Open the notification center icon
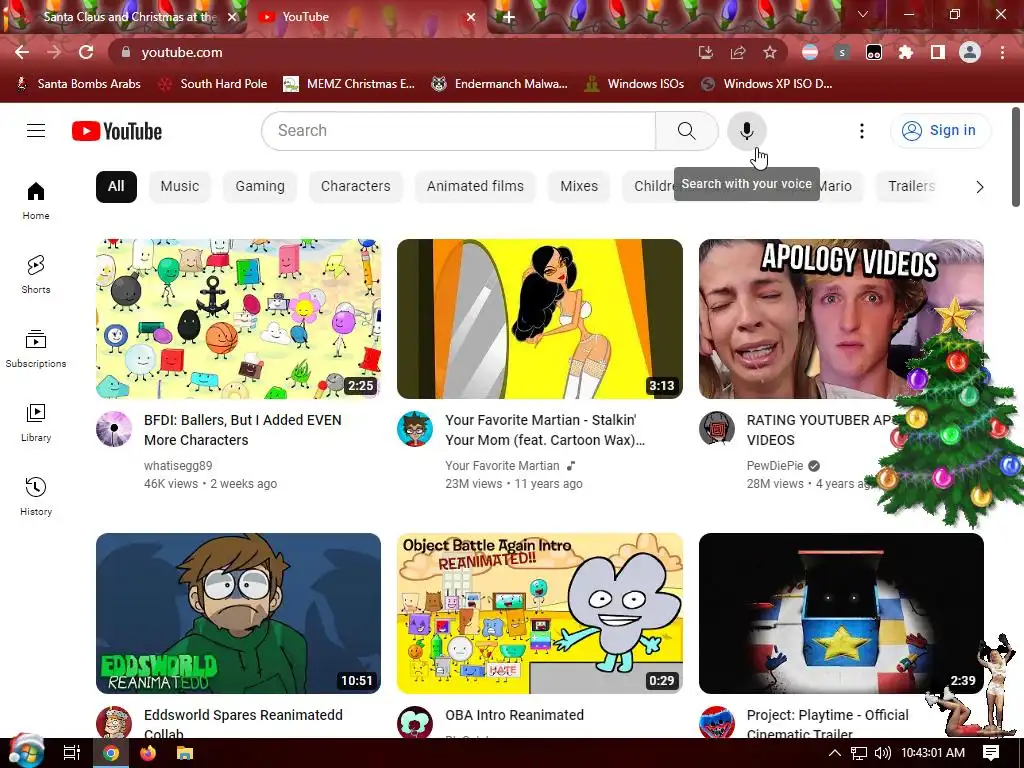Image resolution: width=1024 pixels, height=768 pixels. pyautogui.click(x=991, y=753)
